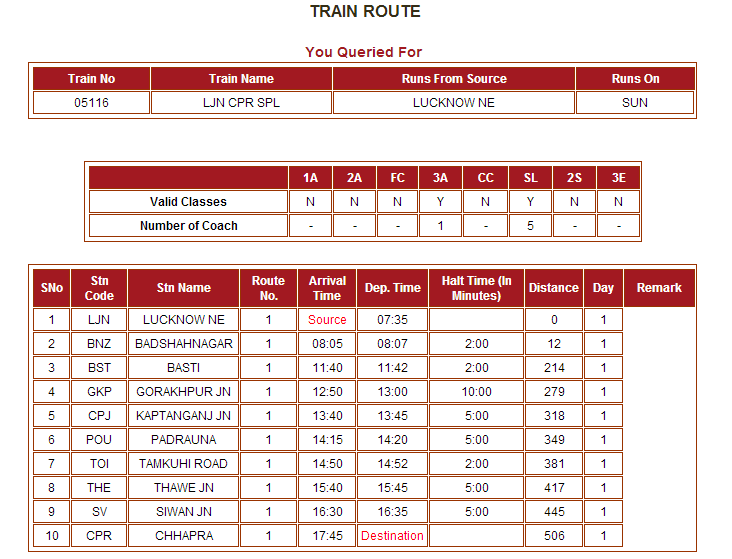The height and width of the screenshot is (559, 732).
Task: Click the FC class header
Action: click(397, 178)
